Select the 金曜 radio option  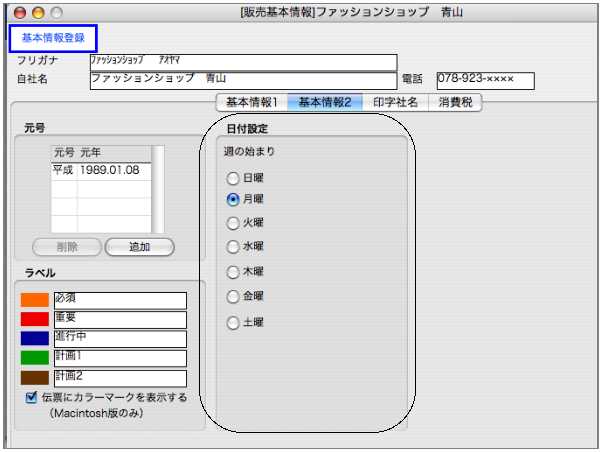(233, 297)
